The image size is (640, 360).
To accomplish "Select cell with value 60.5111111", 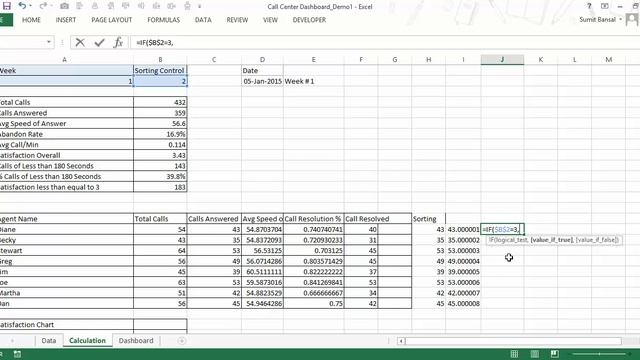I will [x=262, y=272].
